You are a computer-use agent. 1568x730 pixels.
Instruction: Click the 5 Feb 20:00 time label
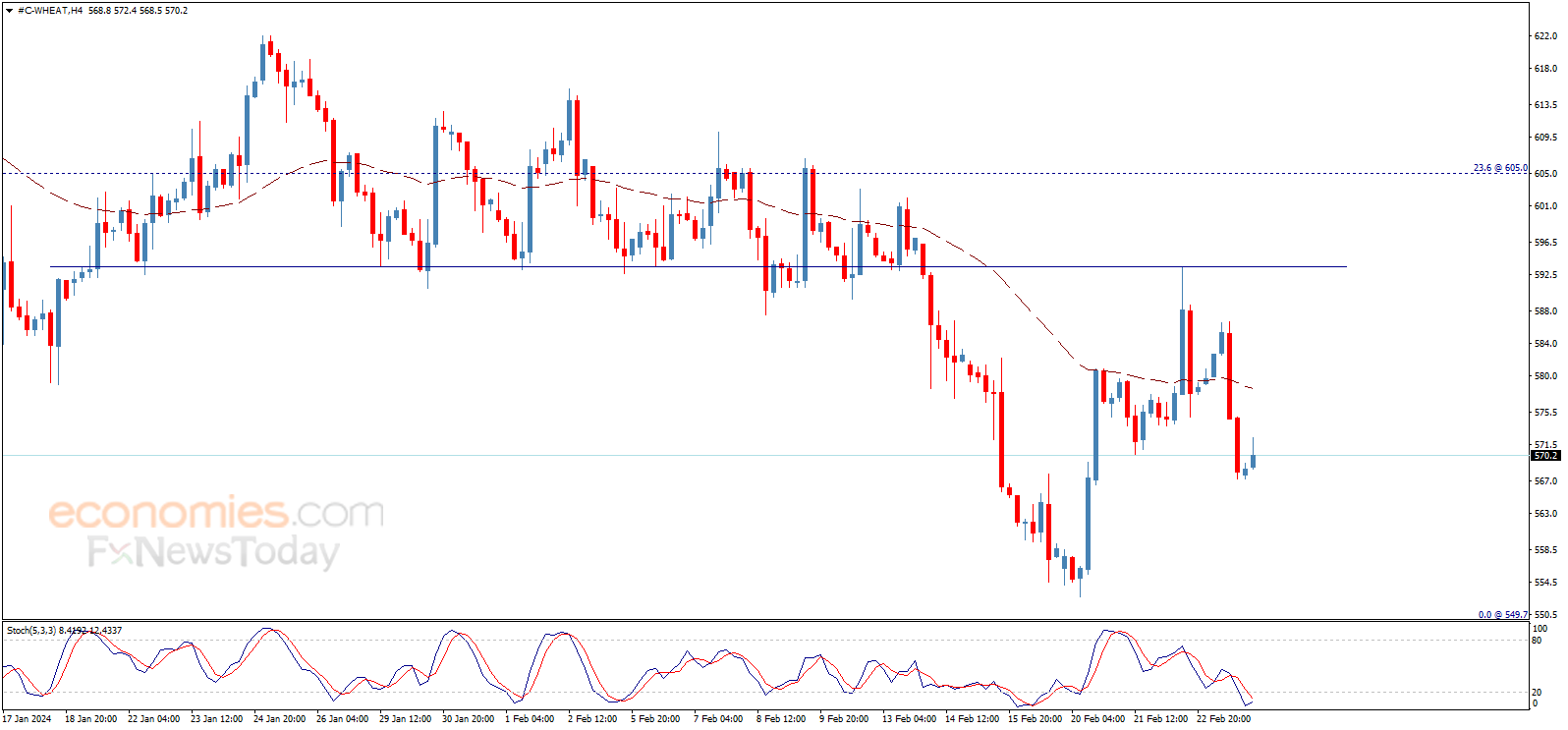click(x=655, y=719)
